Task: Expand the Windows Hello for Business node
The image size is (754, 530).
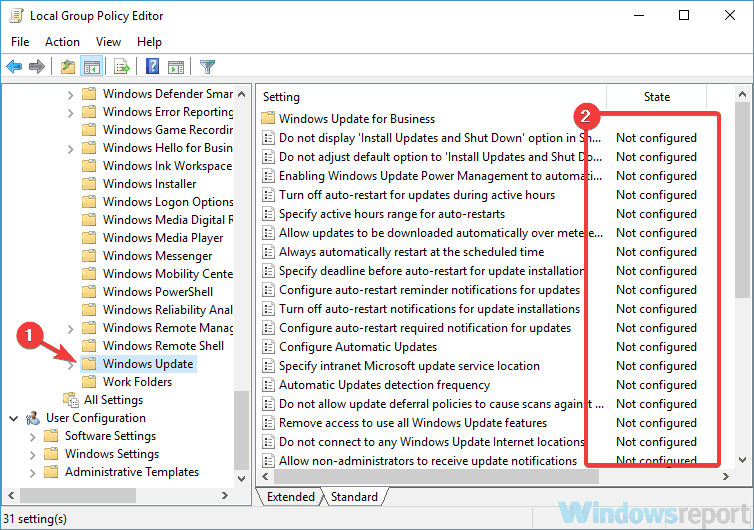Action: point(71,149)
